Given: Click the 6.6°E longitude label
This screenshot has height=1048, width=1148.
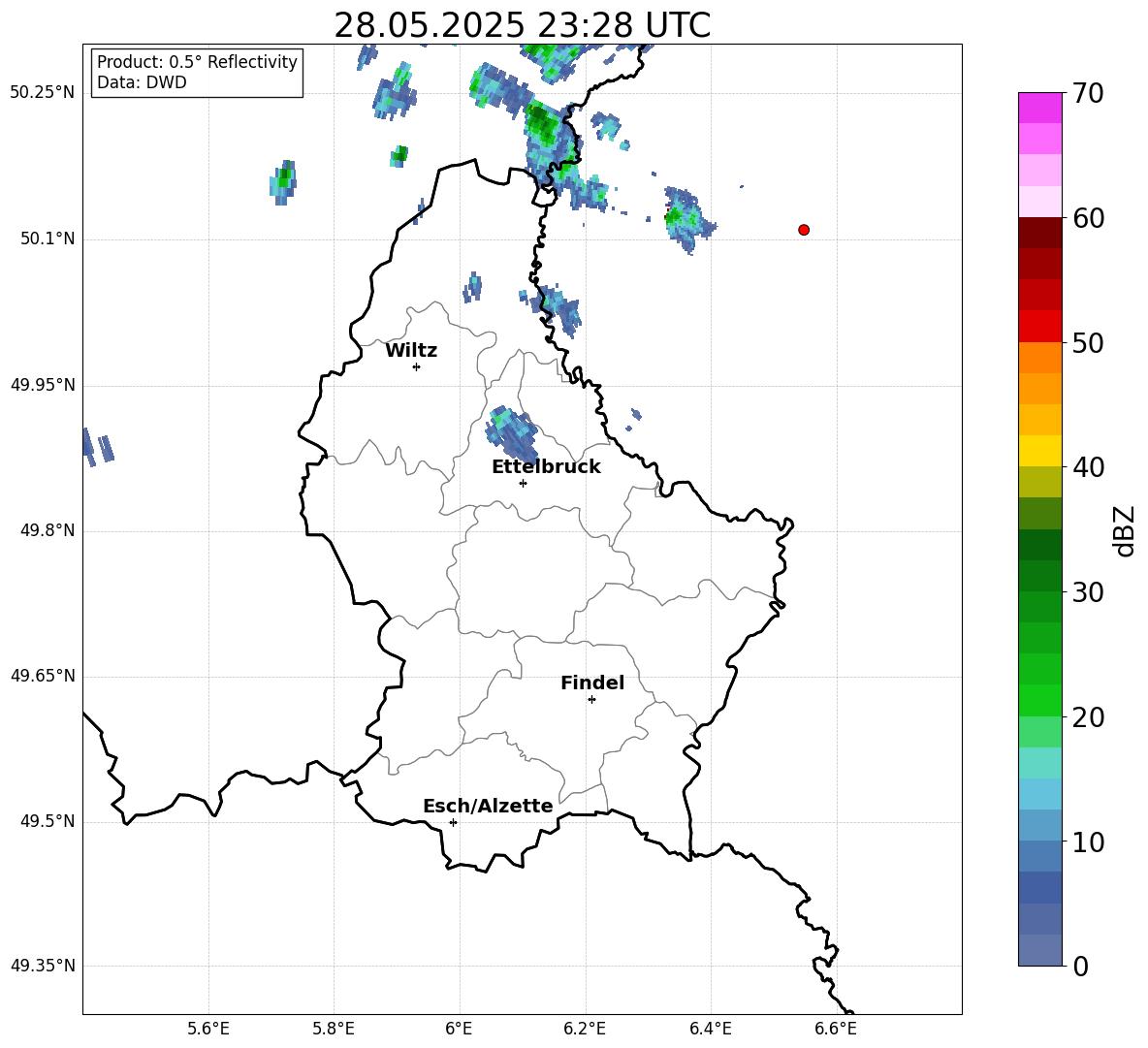Looking at the screenshot, I should pos(836,1029).
